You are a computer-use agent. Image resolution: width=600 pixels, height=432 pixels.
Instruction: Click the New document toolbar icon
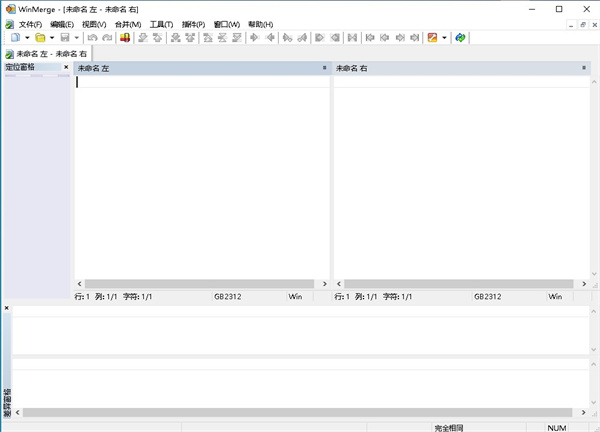[x=14, y=38]
